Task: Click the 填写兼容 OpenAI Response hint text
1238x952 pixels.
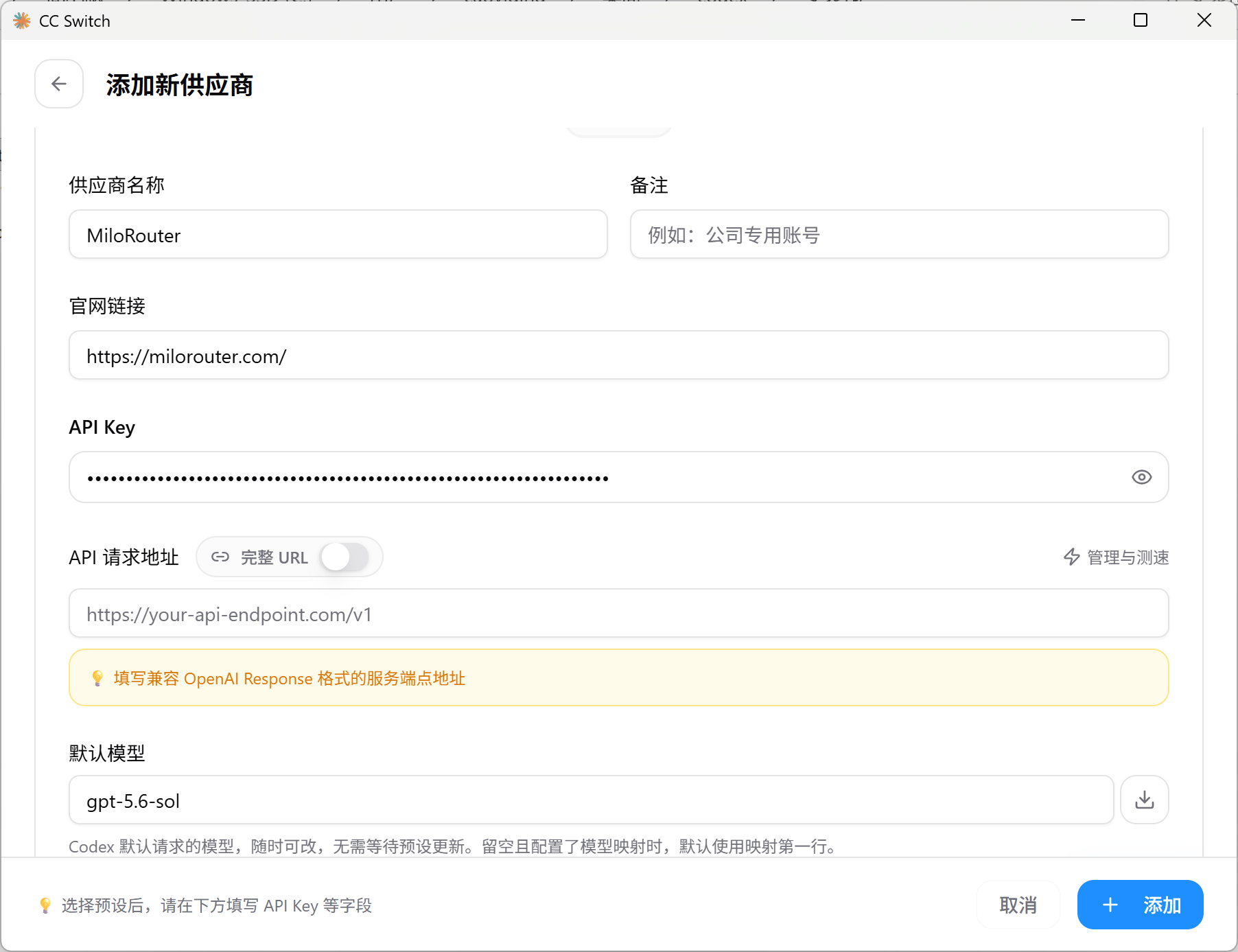Action: pyautogui.click(x=290, y=678)
